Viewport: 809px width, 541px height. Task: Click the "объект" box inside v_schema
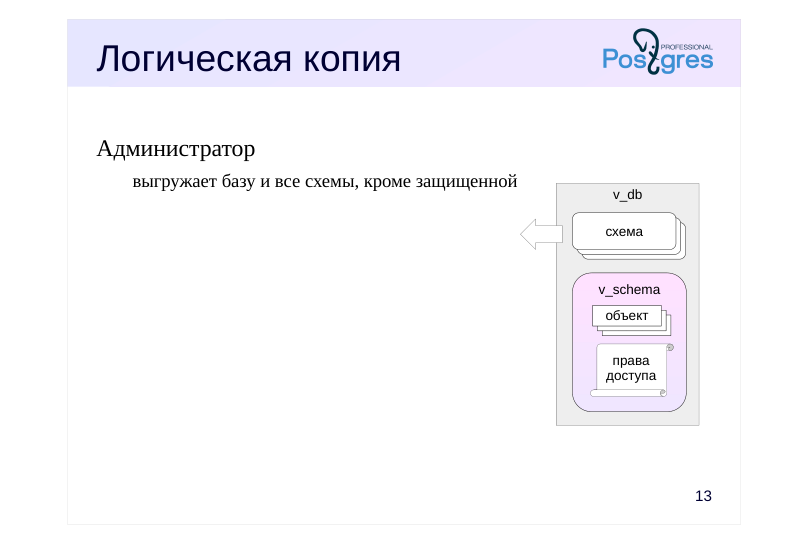627,316
